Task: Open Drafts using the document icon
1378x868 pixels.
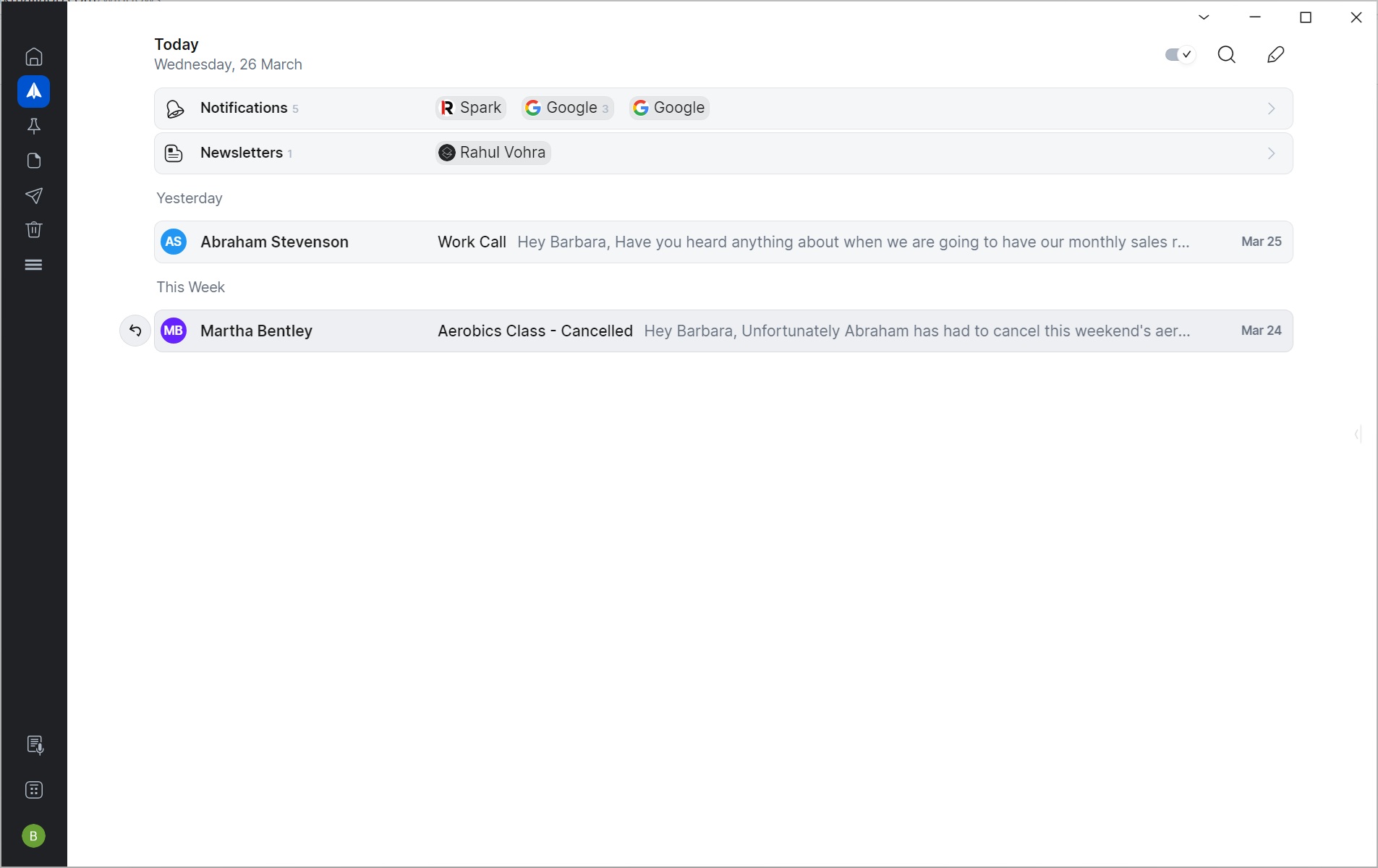Action: 33,161
